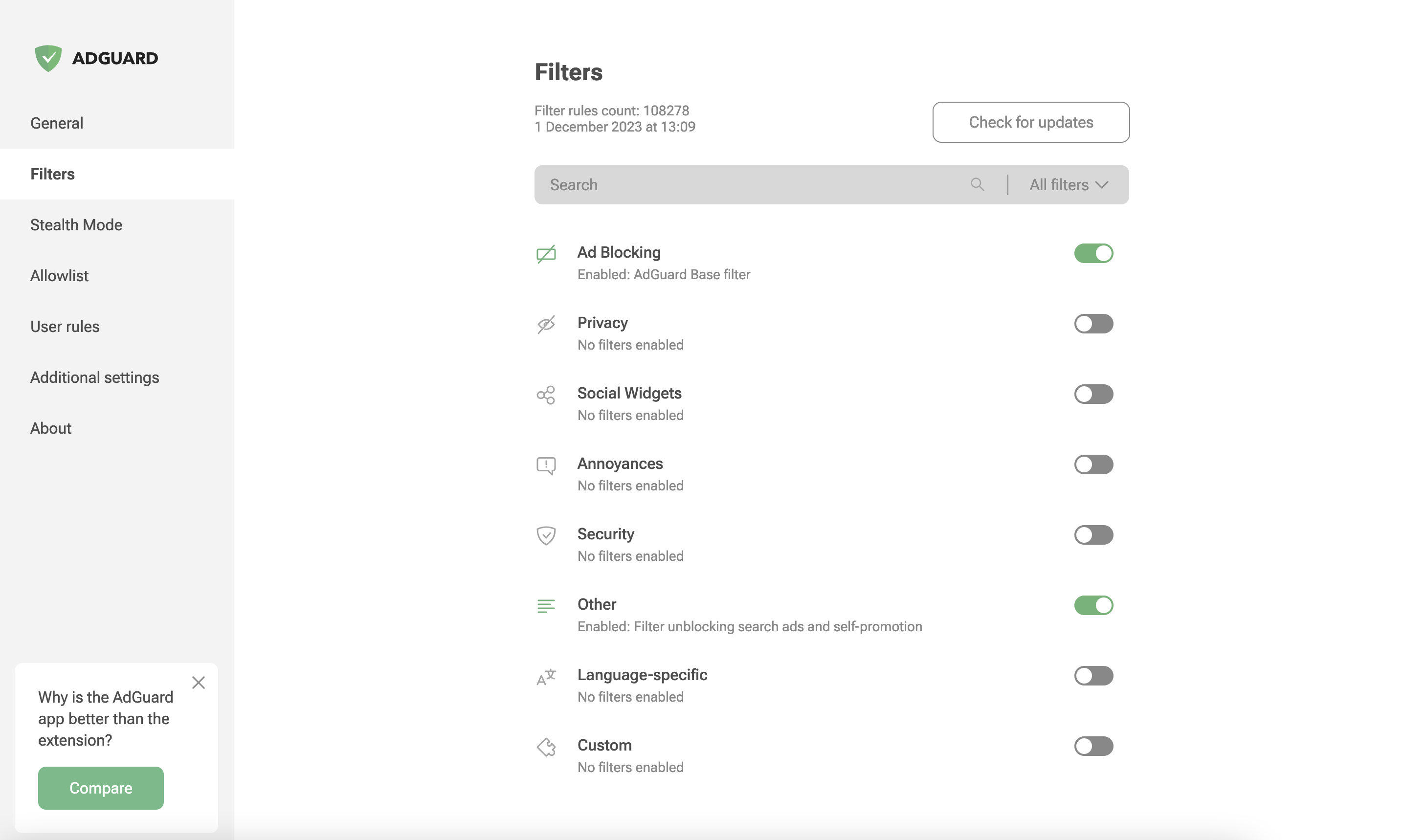The height and width of the screenshot is (840, 1426).
Task: Click the Compare app vs extension button
Action: click(100, 788)
